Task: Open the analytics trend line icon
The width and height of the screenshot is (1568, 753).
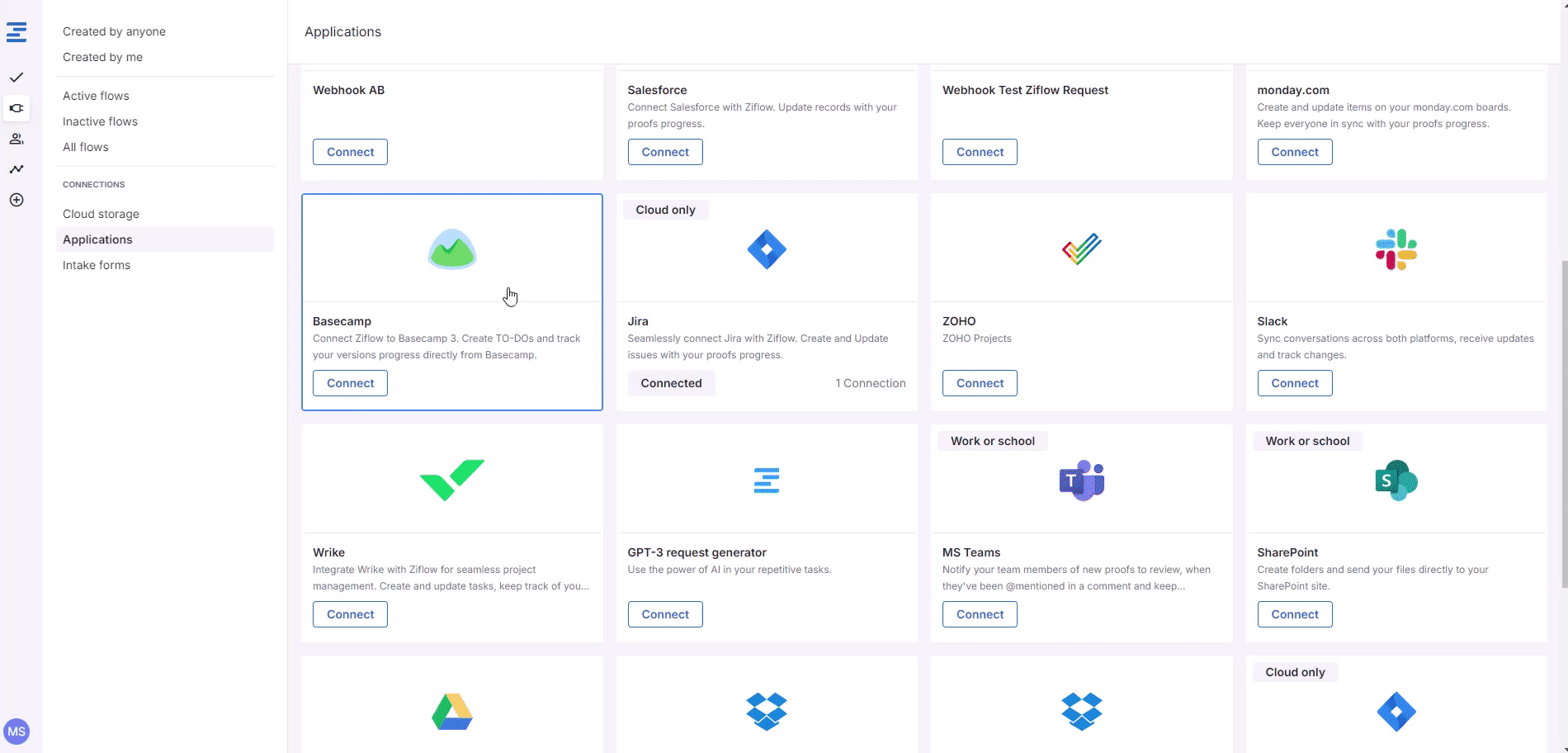Action: coord(17,169)
